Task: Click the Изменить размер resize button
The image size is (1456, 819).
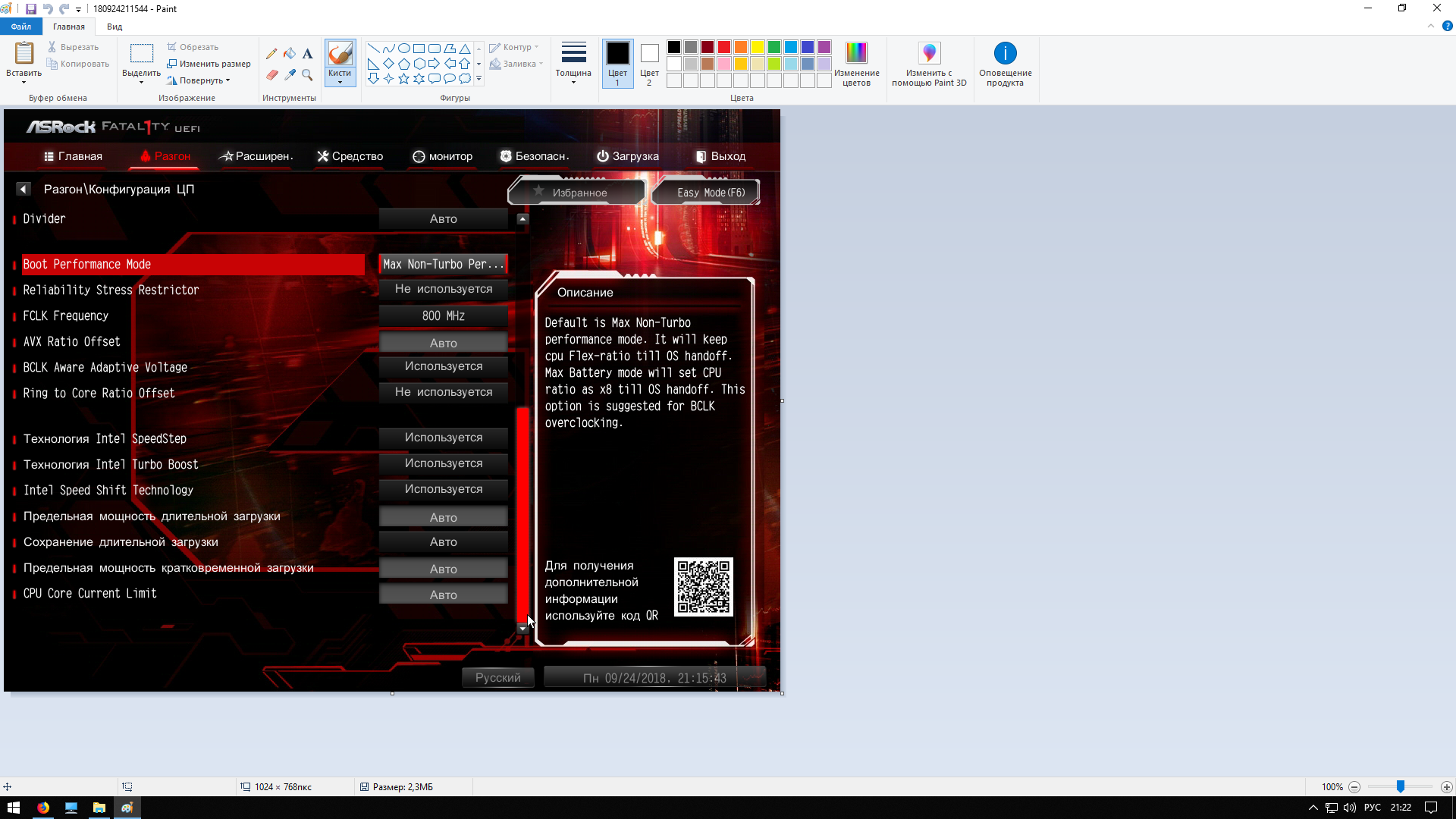Action: [209, 64]
